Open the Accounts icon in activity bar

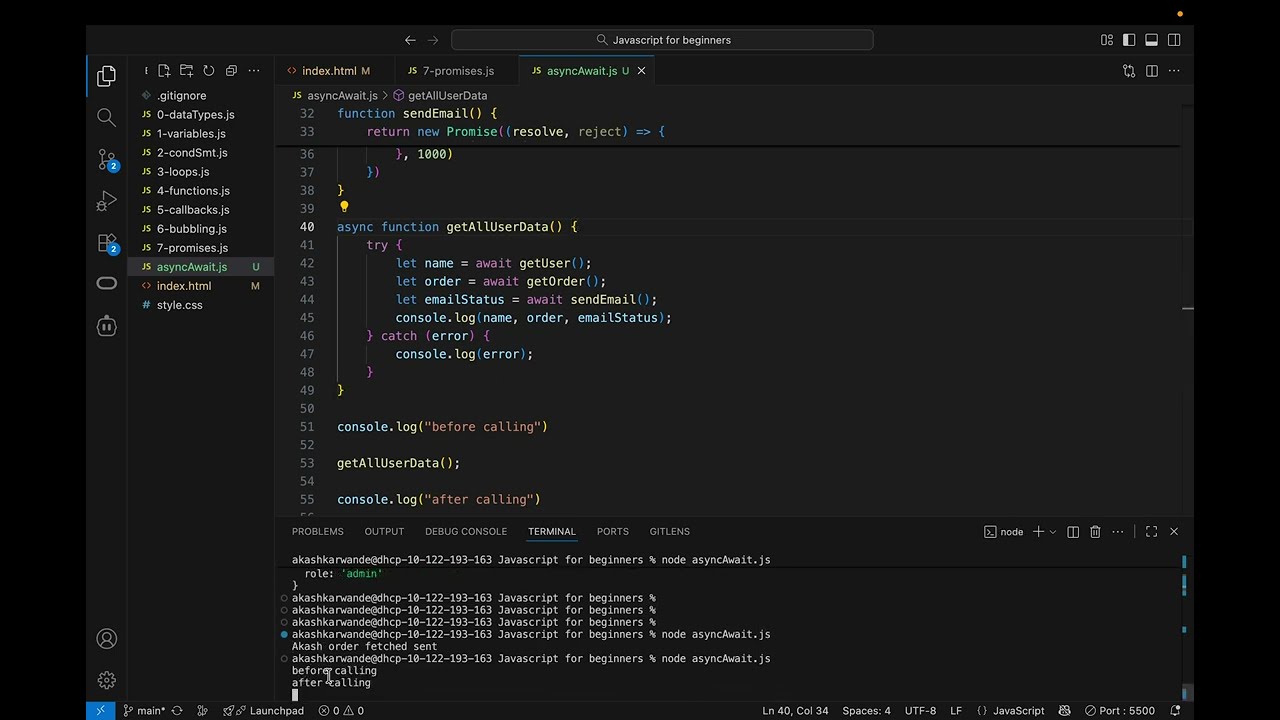point(106,639)
